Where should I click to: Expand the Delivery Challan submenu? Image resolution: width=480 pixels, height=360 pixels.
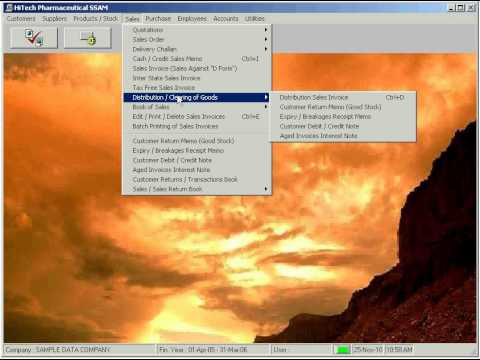pyautogui.click(x=197, y=49)
